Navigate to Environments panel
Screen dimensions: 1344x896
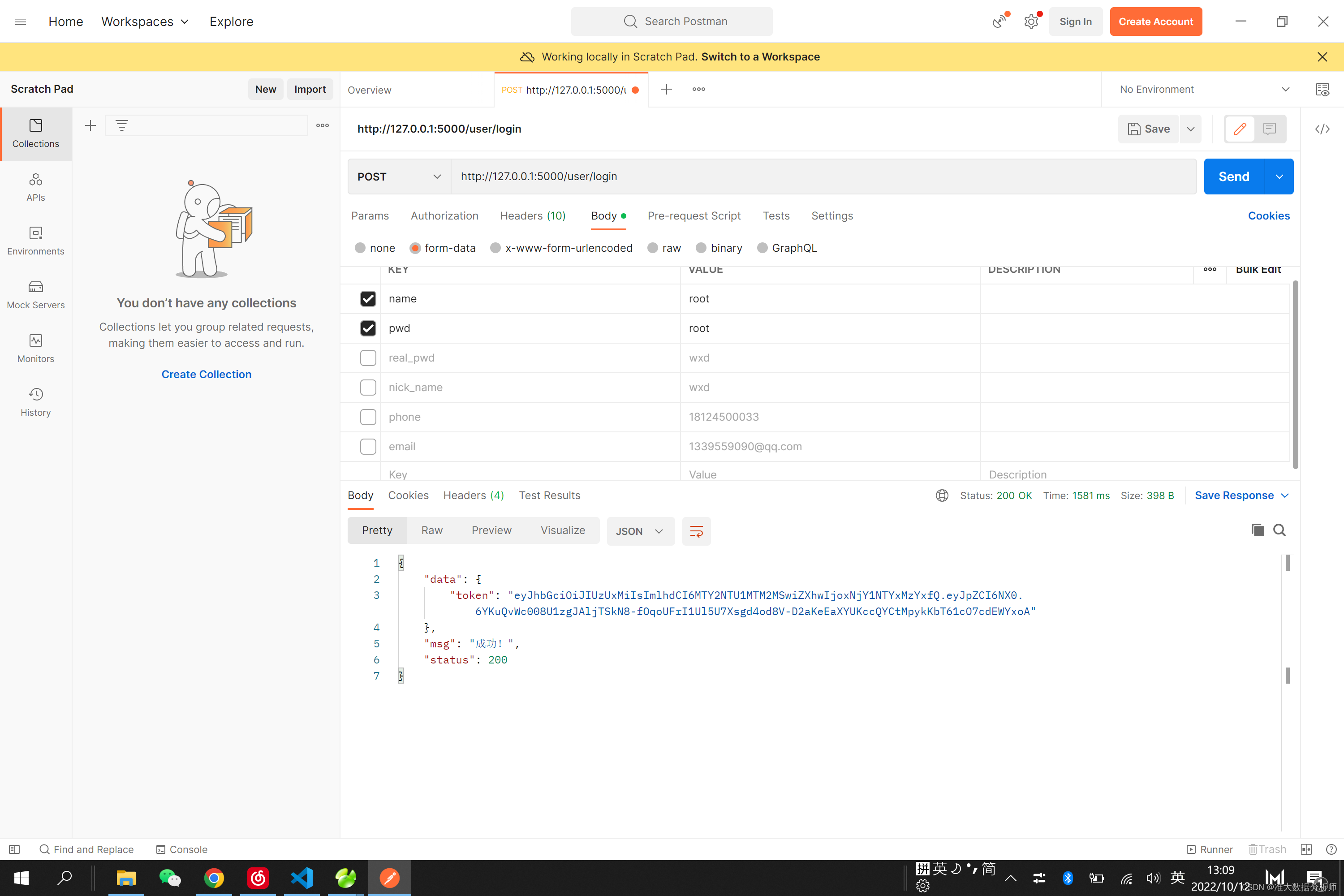35,240
